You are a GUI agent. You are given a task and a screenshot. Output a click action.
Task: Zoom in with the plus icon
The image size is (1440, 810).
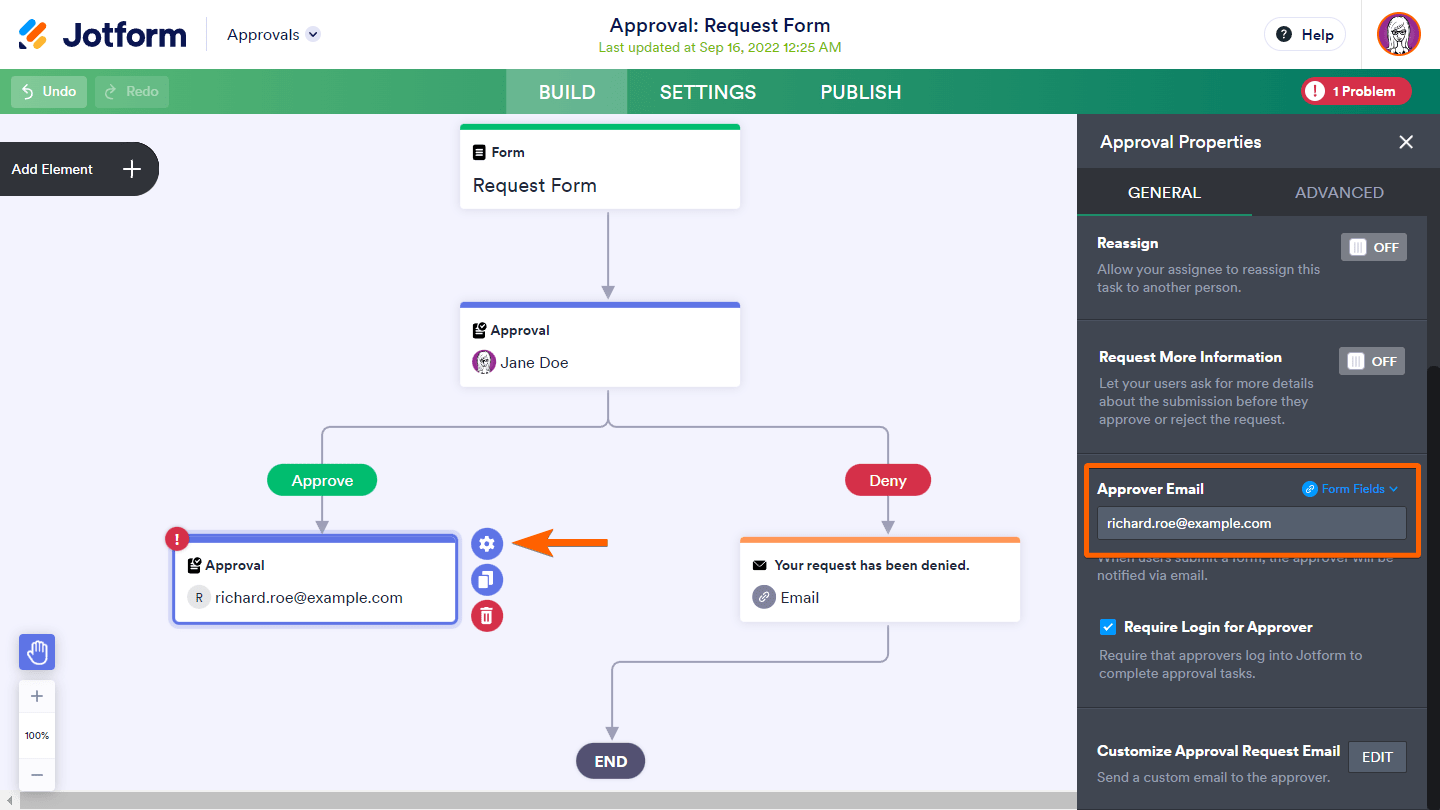37,697
